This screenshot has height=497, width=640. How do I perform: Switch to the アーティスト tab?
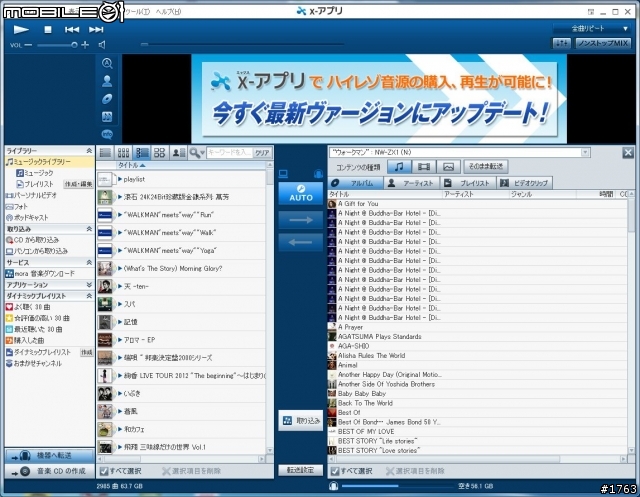point(411,183)
